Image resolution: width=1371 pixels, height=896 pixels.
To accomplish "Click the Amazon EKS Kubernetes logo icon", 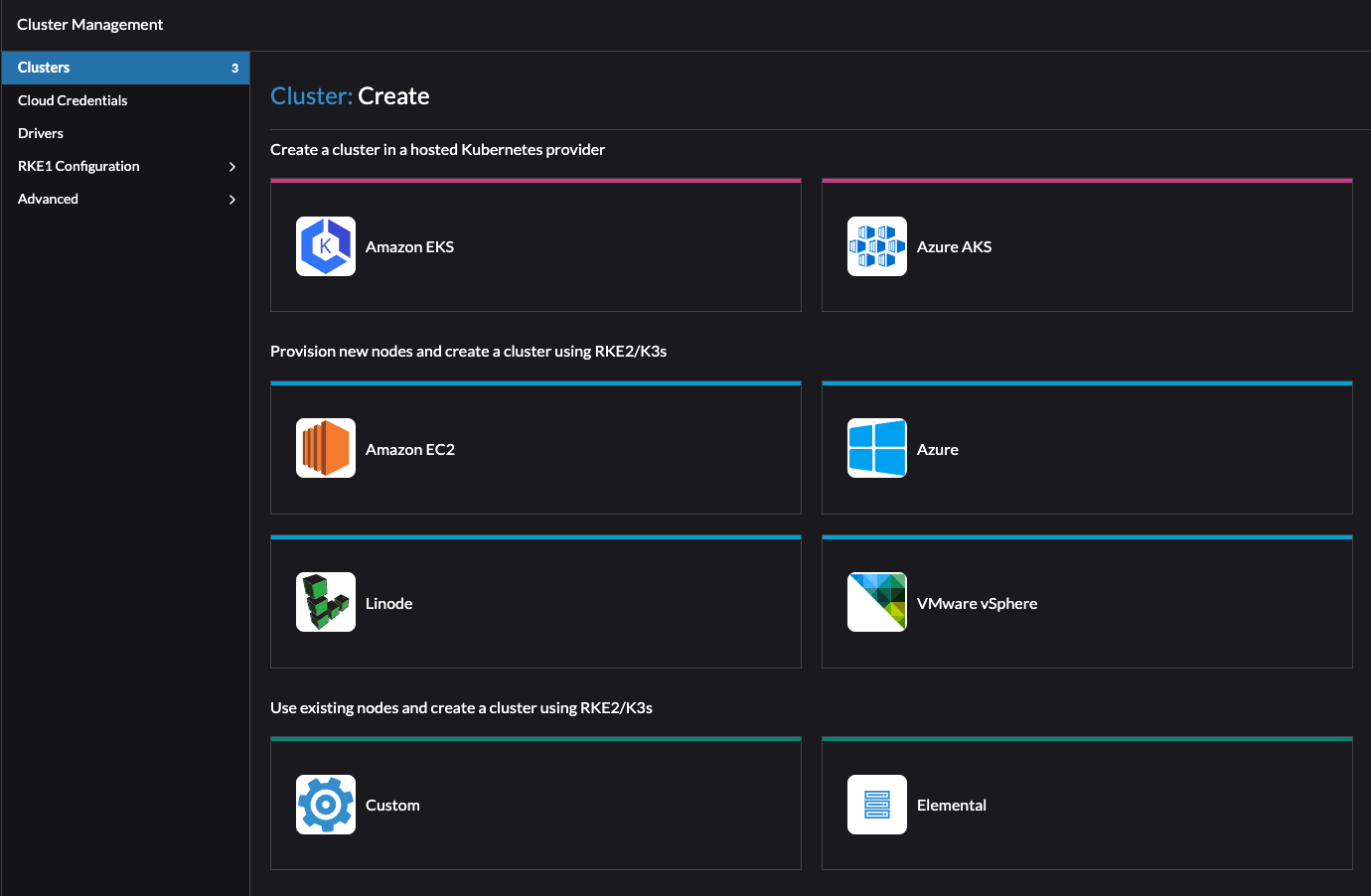I will point(326,246).
